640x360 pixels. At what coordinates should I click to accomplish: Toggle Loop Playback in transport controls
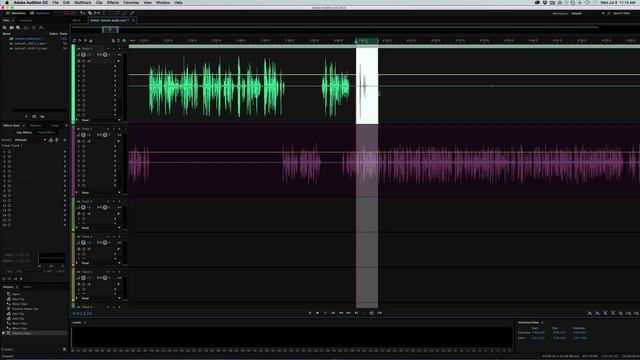371,313
